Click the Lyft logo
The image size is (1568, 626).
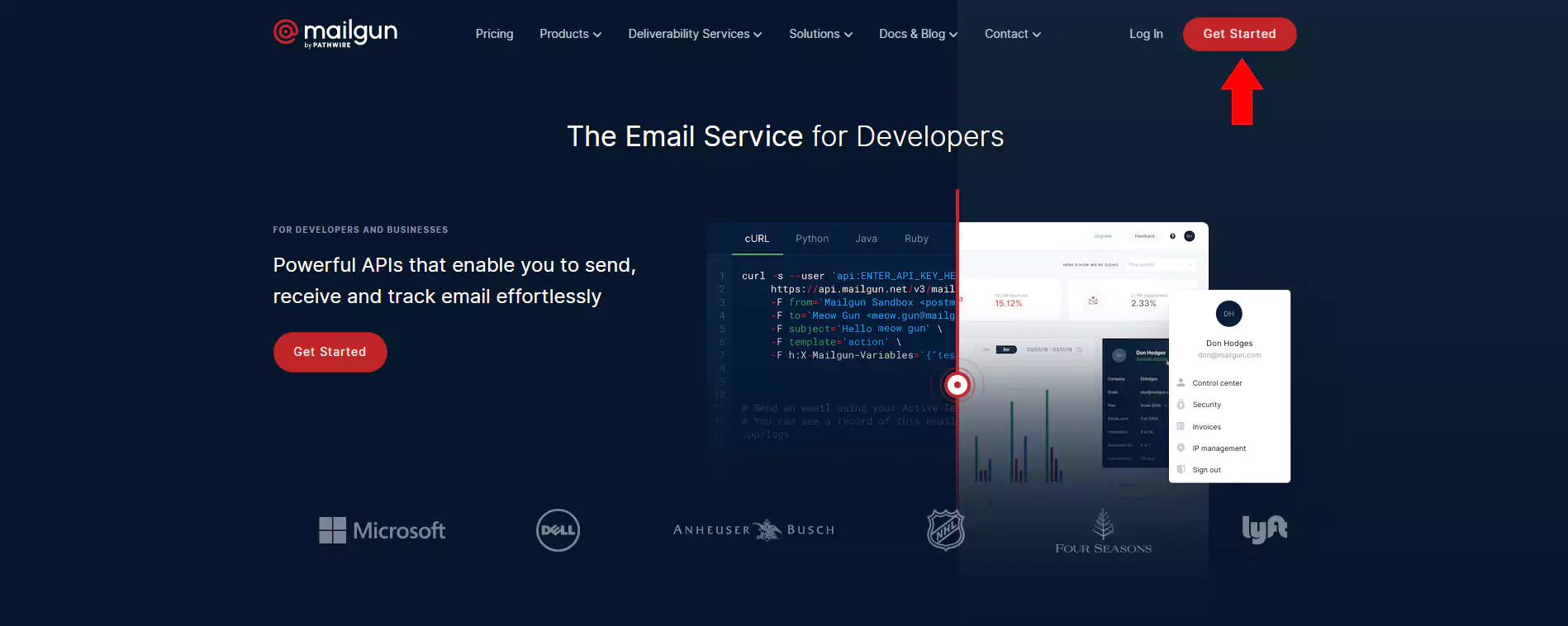click(1265, 529)
